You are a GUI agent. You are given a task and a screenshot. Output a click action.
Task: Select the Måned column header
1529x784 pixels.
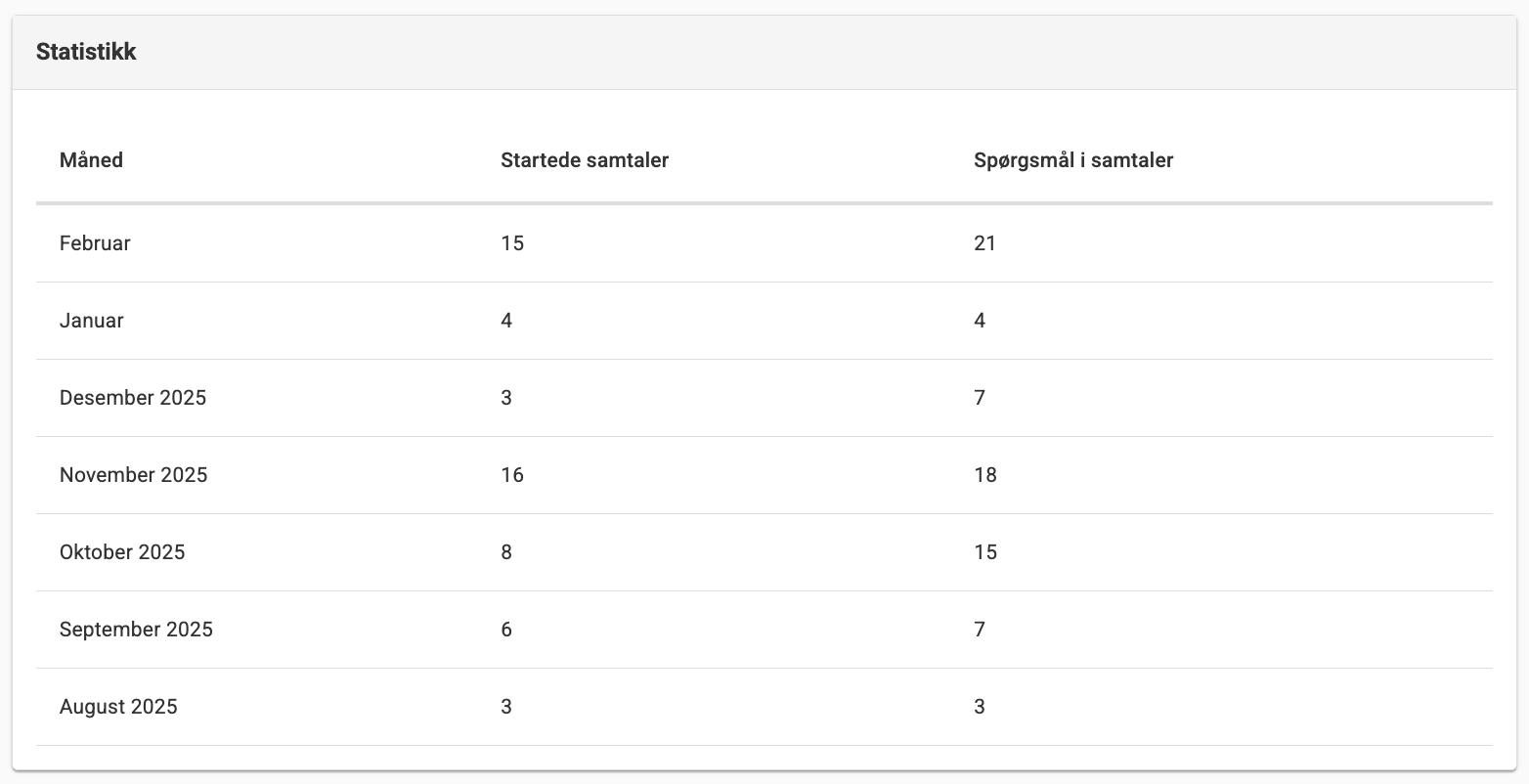pos(91,160)
